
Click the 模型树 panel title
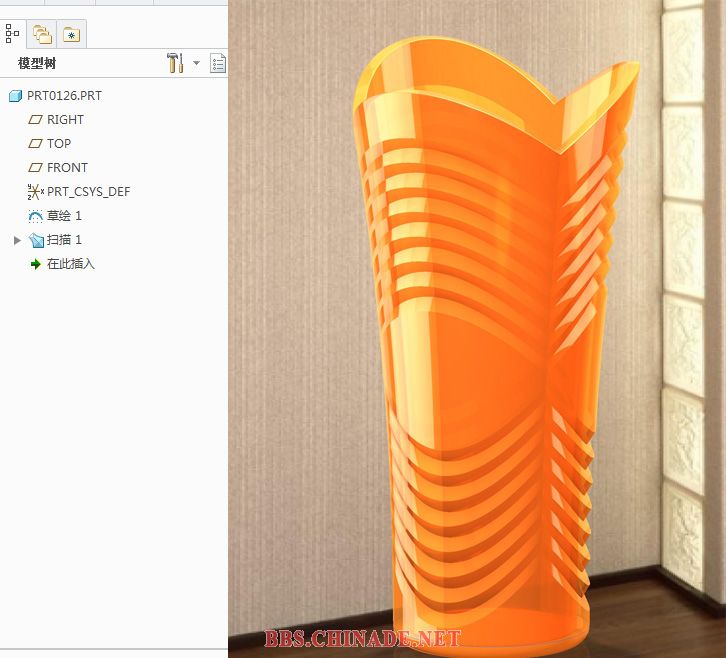tap(37, 63)
